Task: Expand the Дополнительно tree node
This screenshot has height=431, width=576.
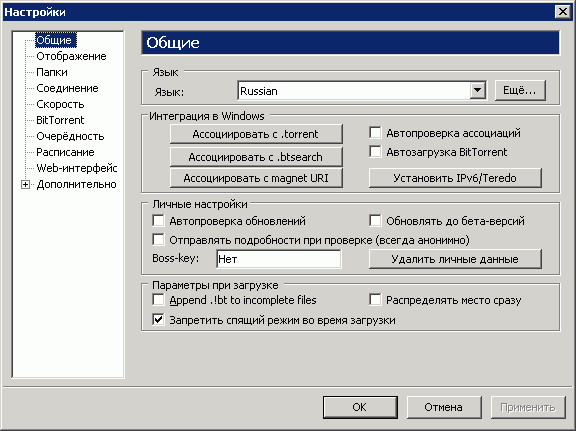Action: click(25, 184)
